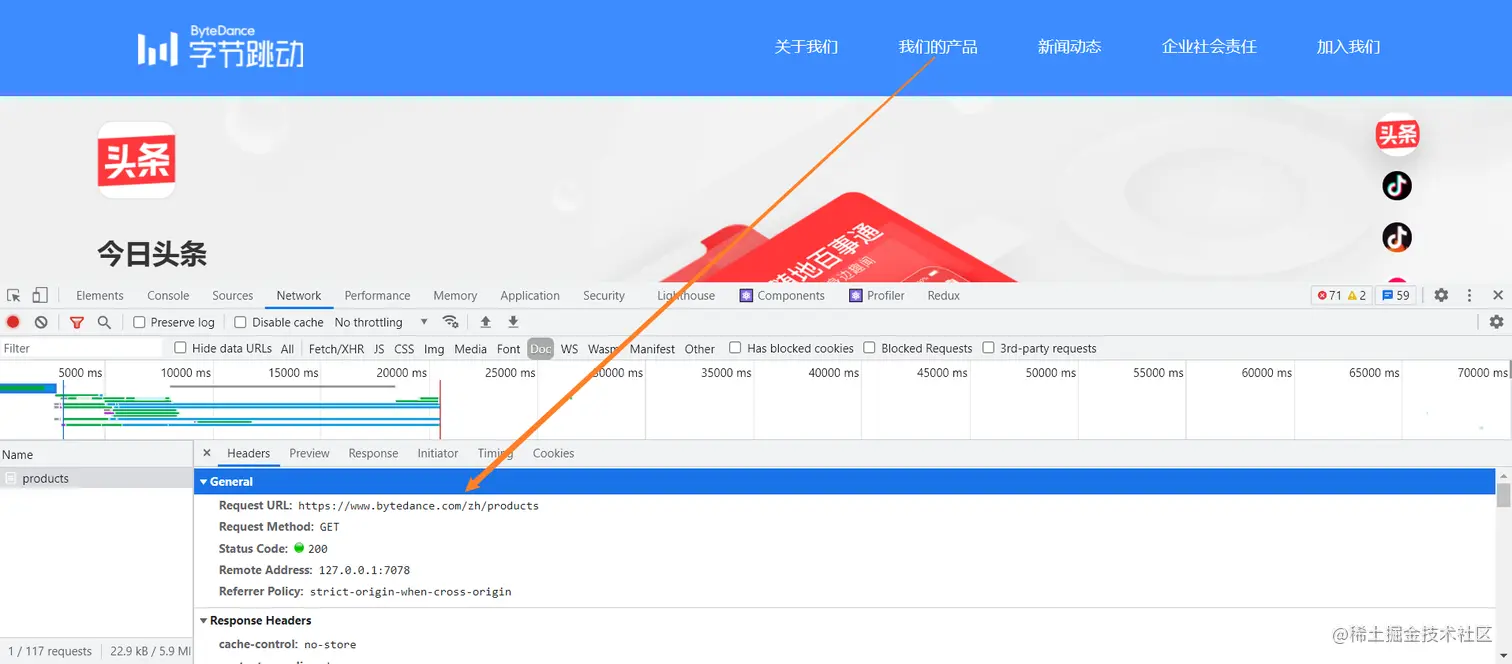Click the Name column header
Viewport: 1512px width, 664px height.
96,454
